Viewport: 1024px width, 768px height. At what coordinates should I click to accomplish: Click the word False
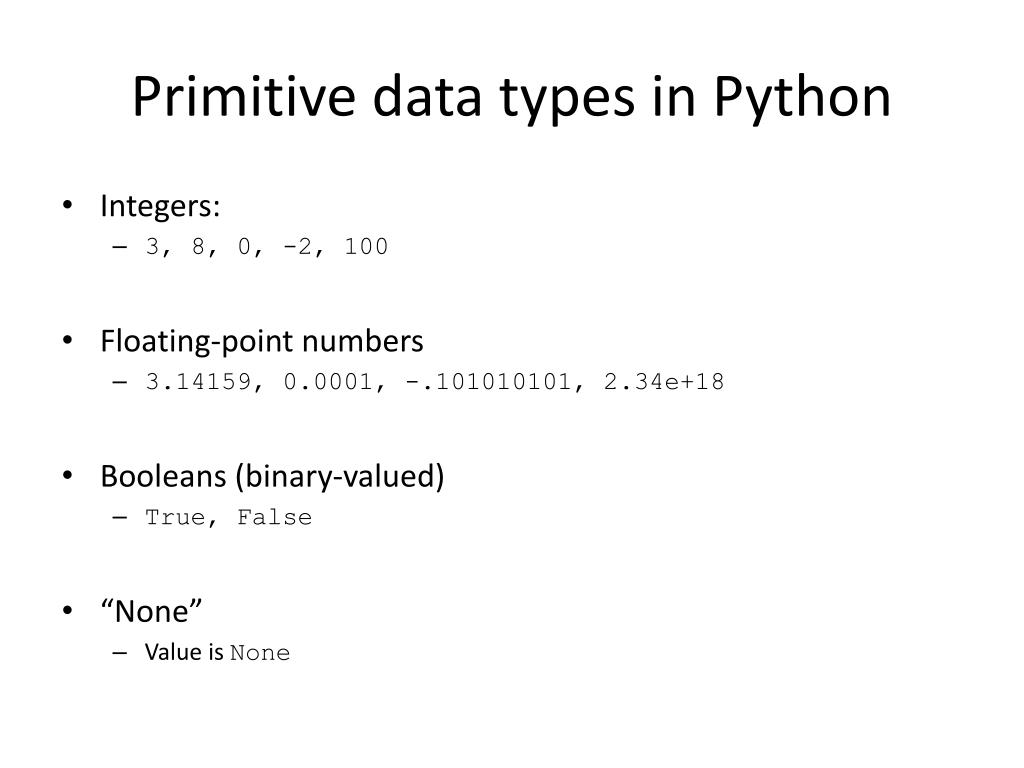pos(274,517)
